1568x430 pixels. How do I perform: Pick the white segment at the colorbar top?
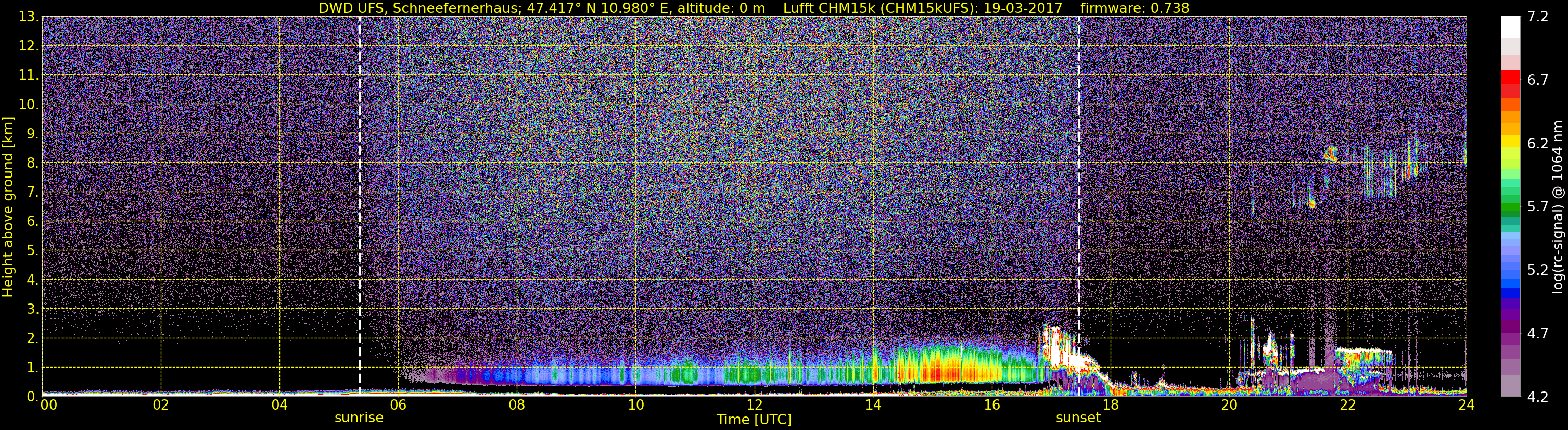[x=1510, y=28]
